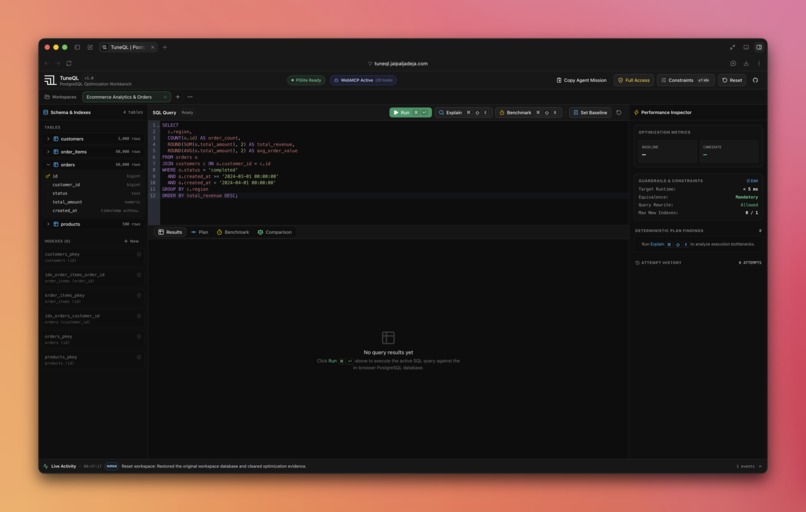Switch to the Plan tab
The height and width of the screenshot is (512, 806).
[199, 232]
